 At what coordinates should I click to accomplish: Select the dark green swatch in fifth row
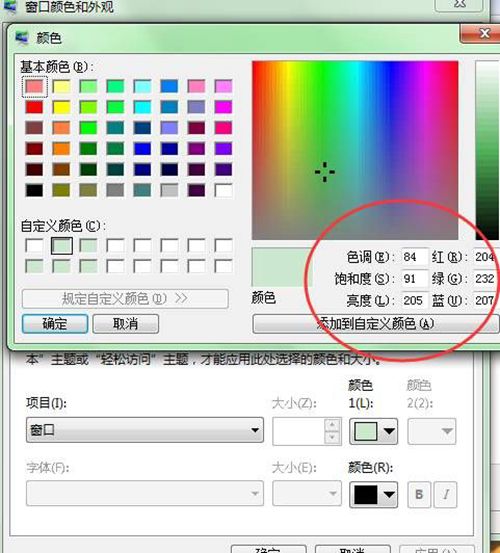[88, 170]
